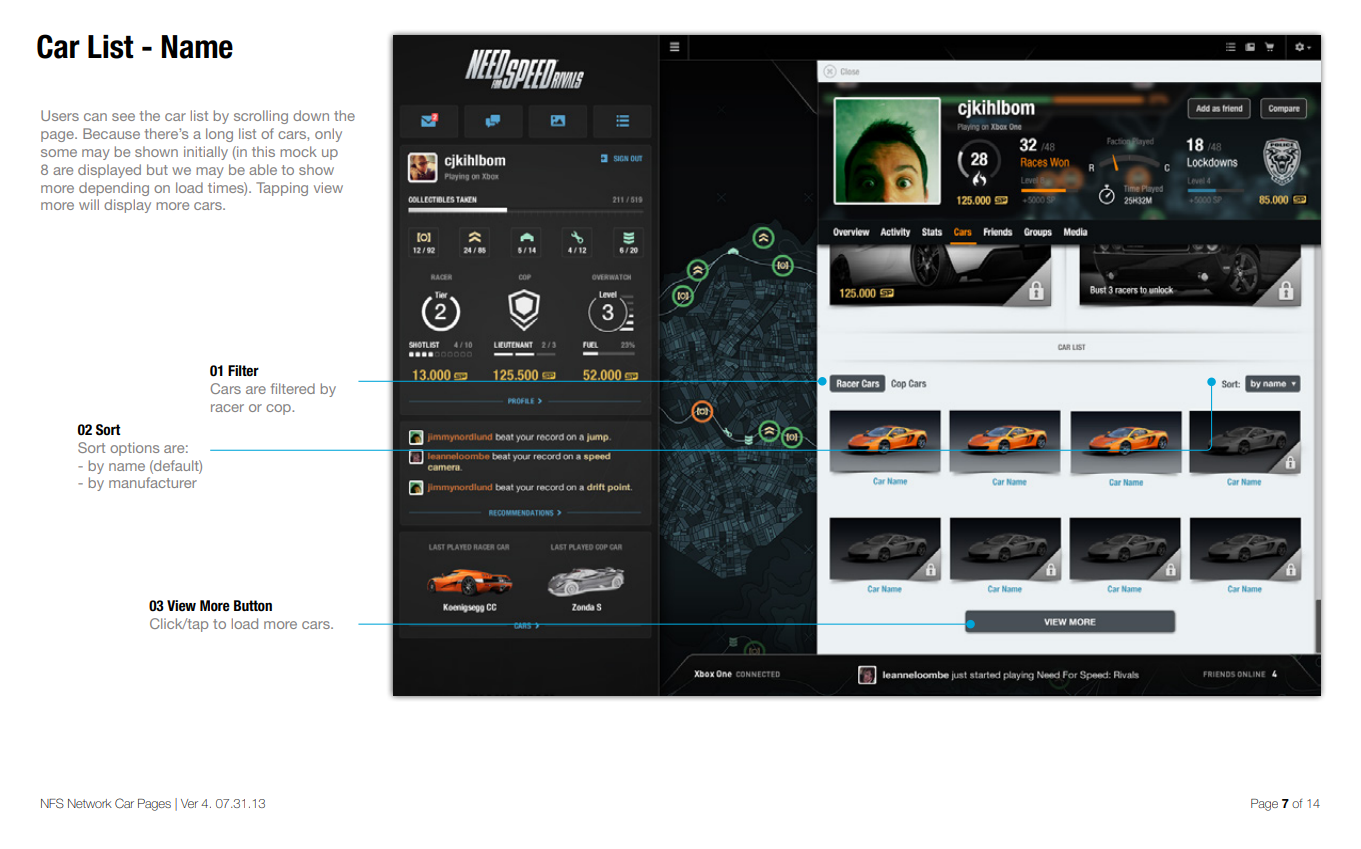Open the photo gallery icon in sidebar
This screenshot has height=849, width=1361.
558,121
